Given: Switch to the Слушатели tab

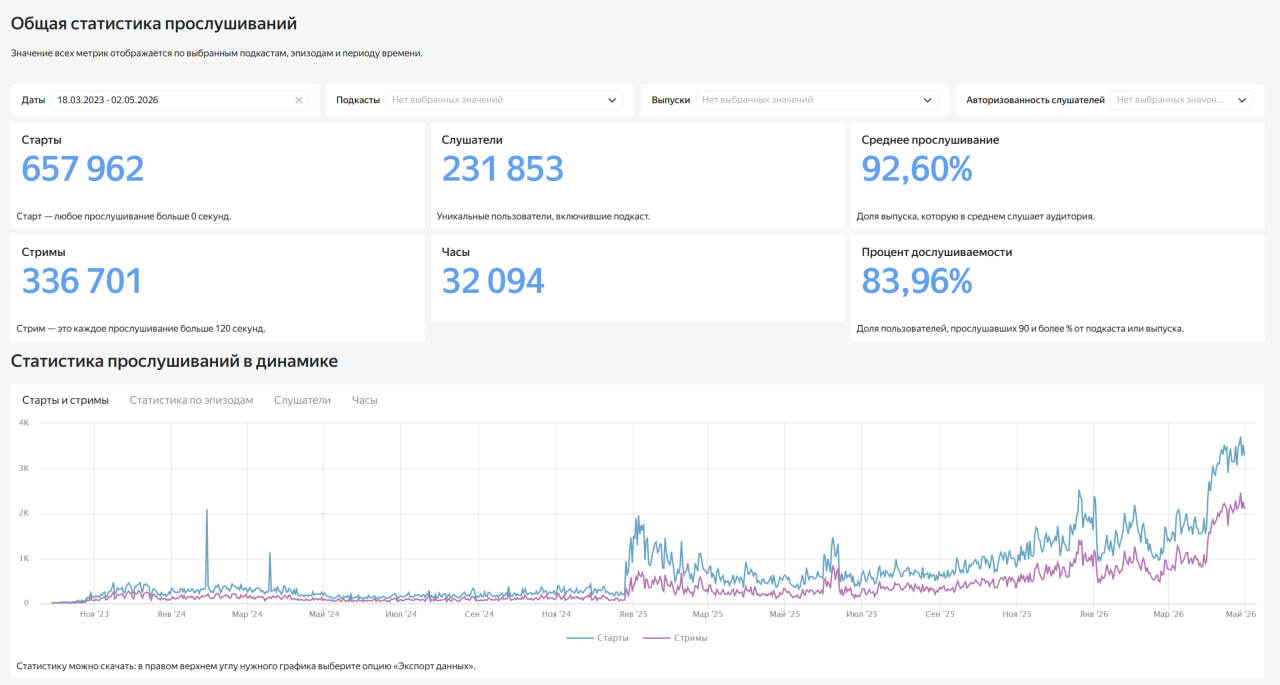Looking at the screenshot, I should (302, 400).
